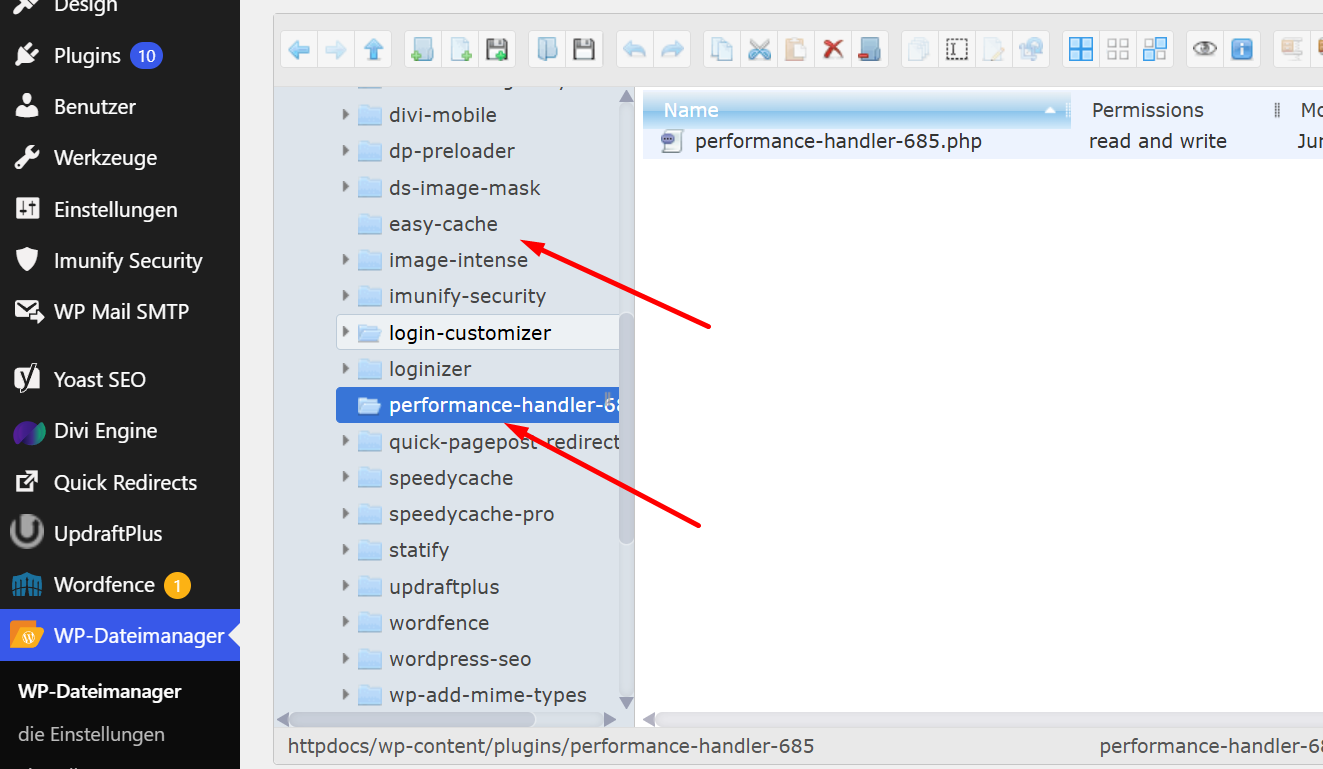
Task: Select the wp-add-mime-types folder
Action: pos(472,695)
